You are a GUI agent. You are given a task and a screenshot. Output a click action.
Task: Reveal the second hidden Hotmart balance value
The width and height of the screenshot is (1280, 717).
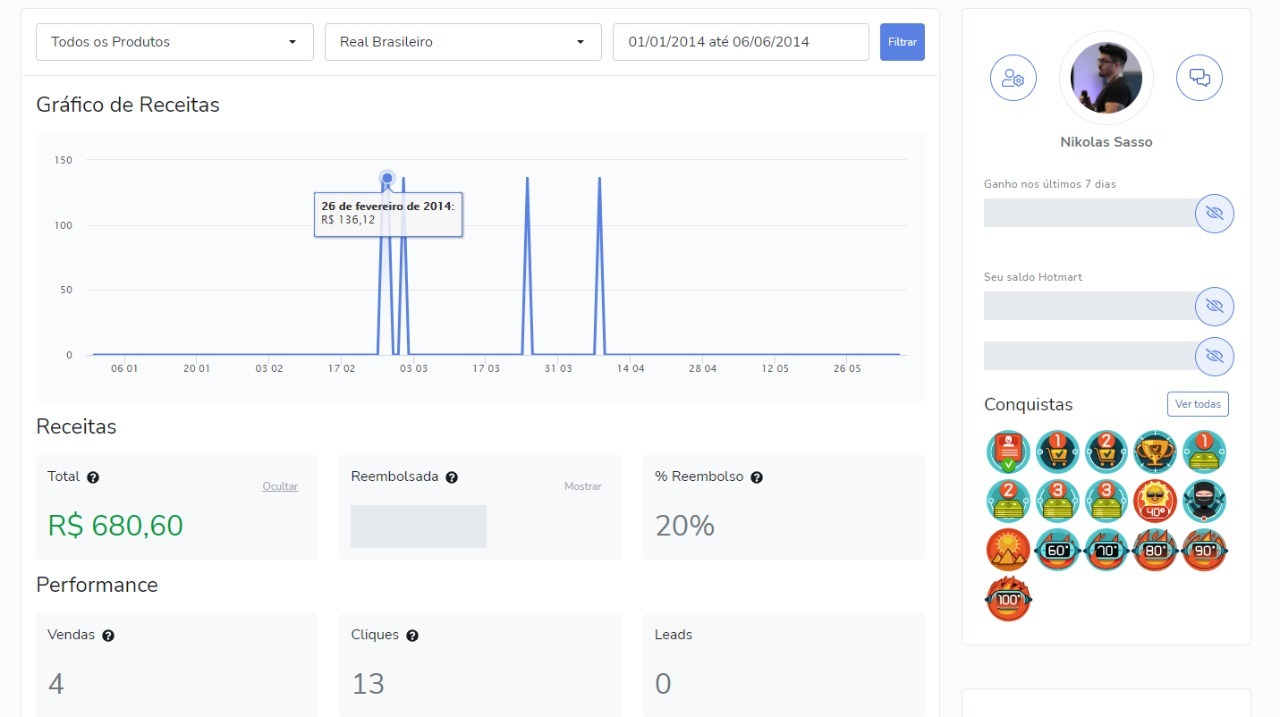1214,356
